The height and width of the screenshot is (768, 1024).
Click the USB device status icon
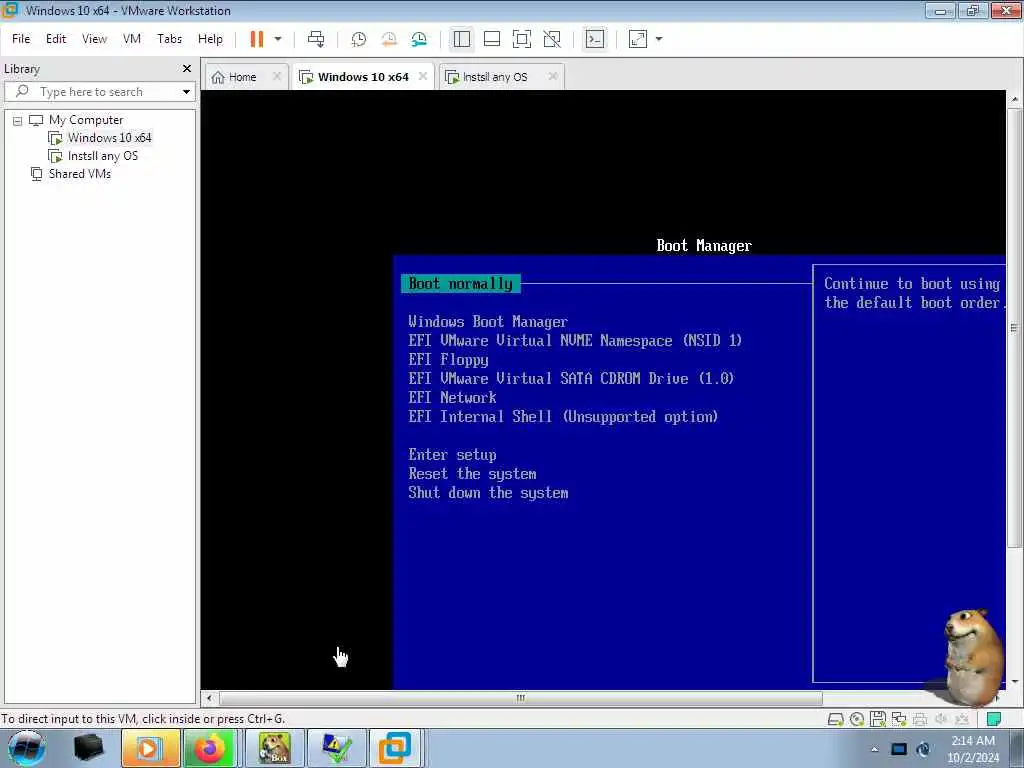[962, 720]
